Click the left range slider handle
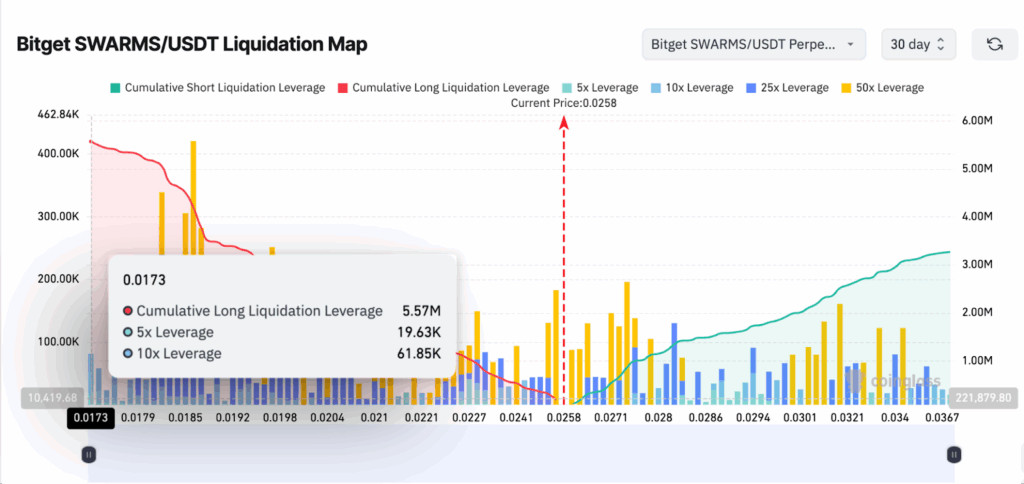The height and width of the screenshot is (484, 1024). tap(89, 455)
